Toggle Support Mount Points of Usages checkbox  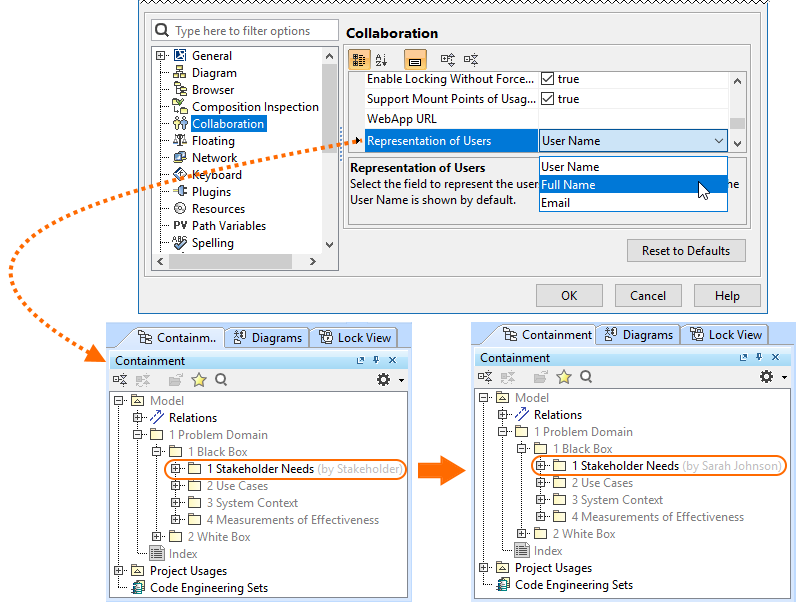tap(547, 98)
